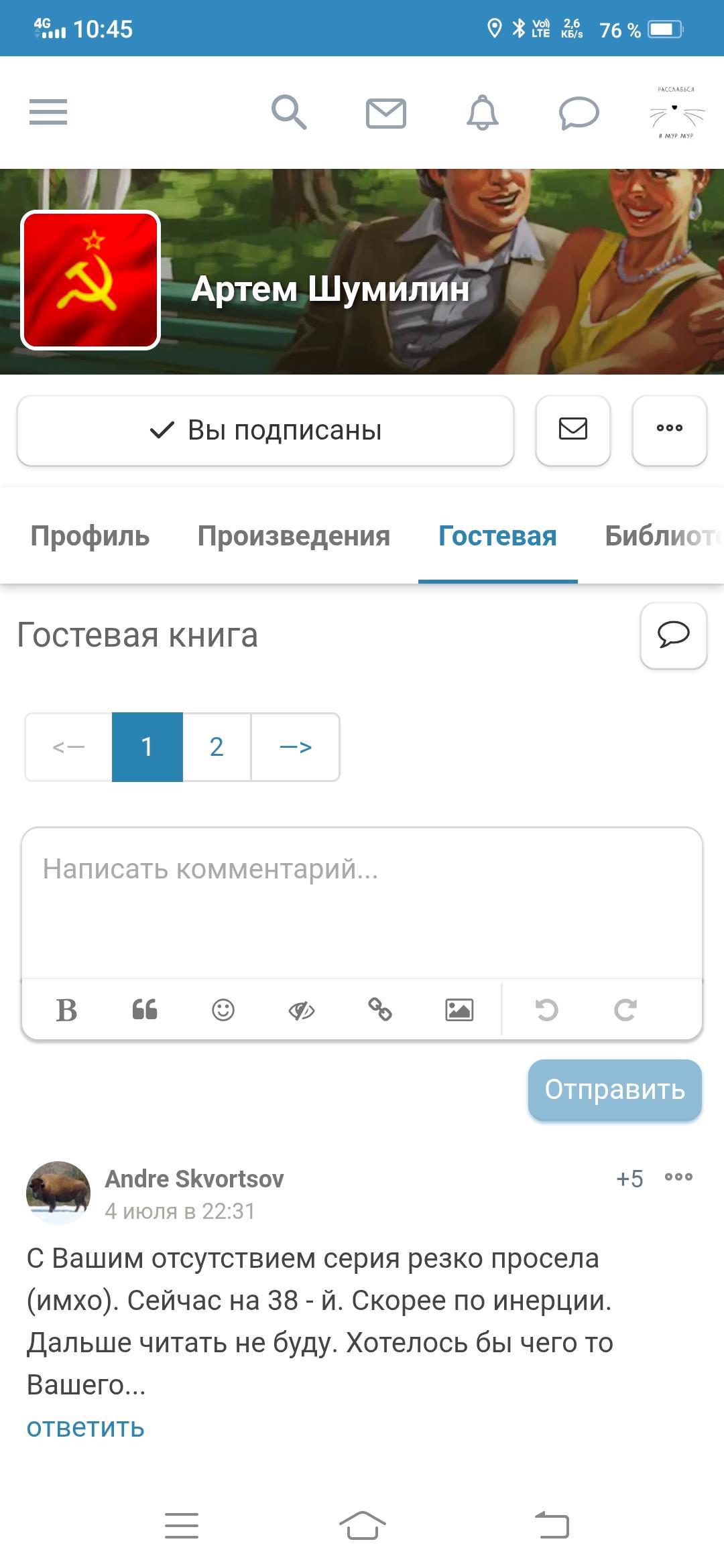The width and height of the screenshot is (724, 1568).
Task: Open profile more-options three dots button
Action: (669, 429)
